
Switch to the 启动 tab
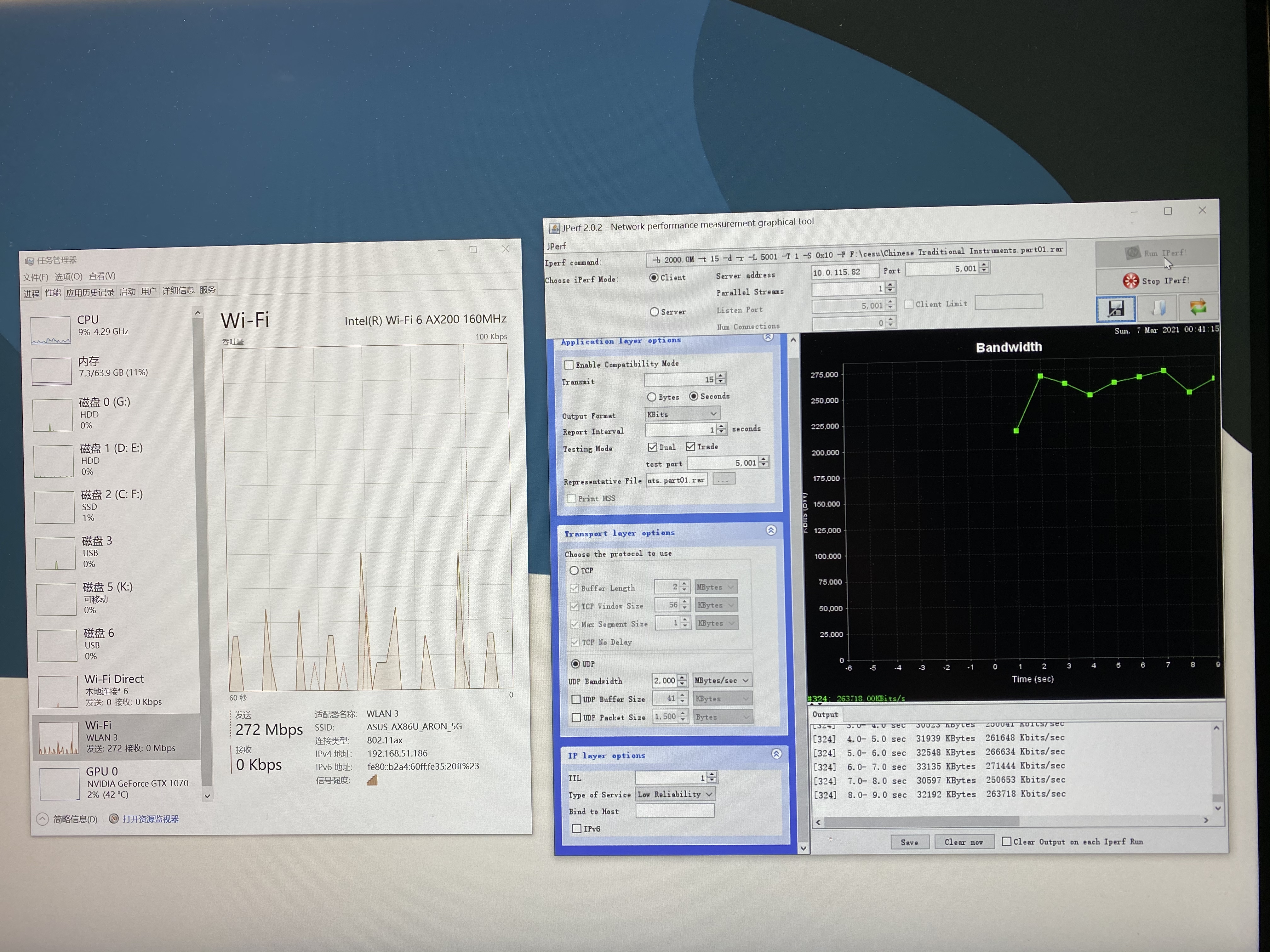tap(128, 292)
